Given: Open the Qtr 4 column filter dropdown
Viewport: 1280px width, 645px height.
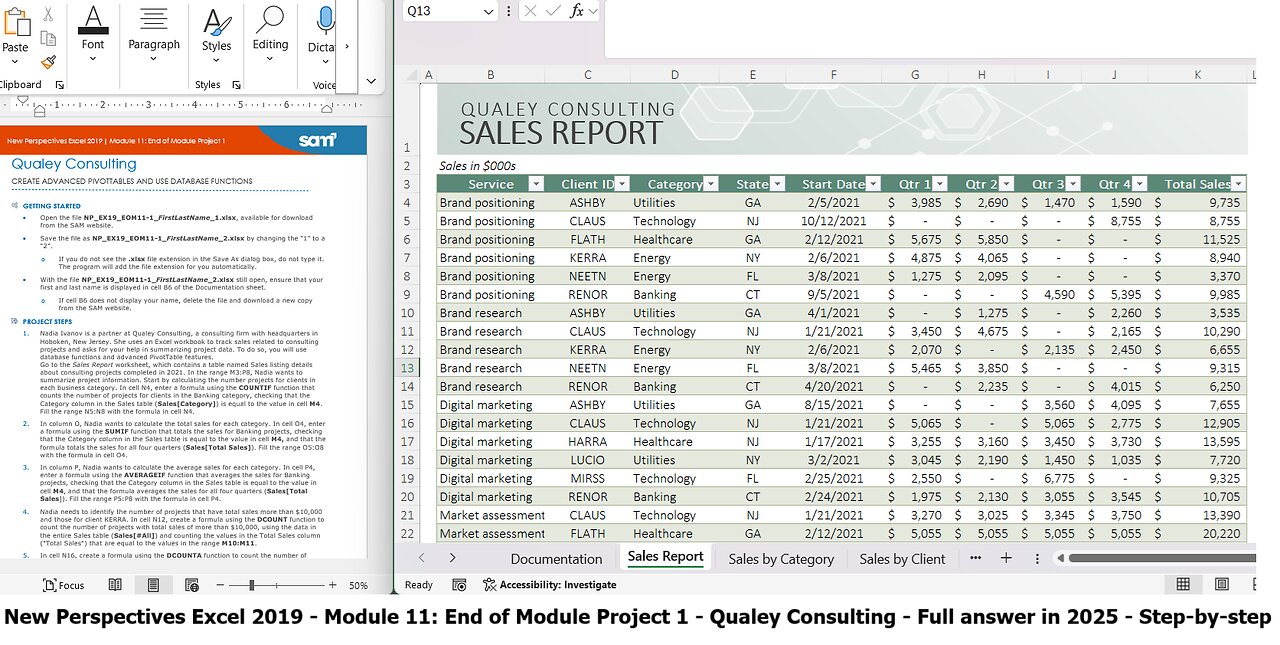Looking at the screenshot, I should 1140,184.
